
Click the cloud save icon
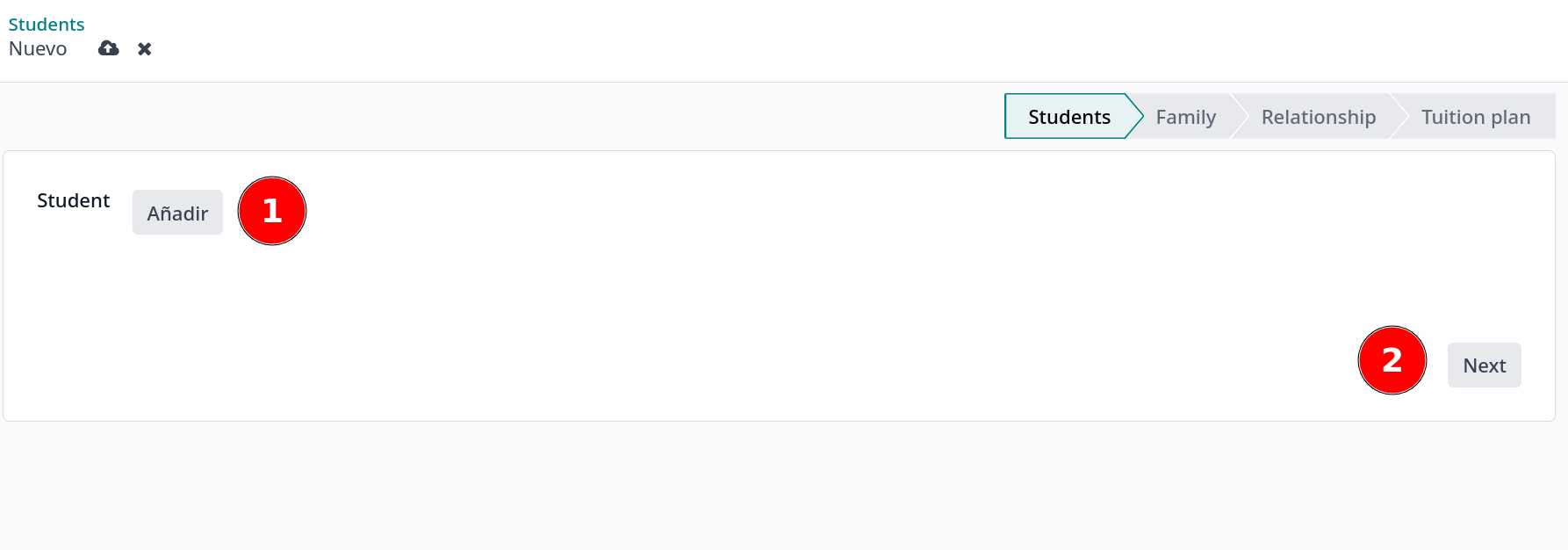(x=109, y=48)
